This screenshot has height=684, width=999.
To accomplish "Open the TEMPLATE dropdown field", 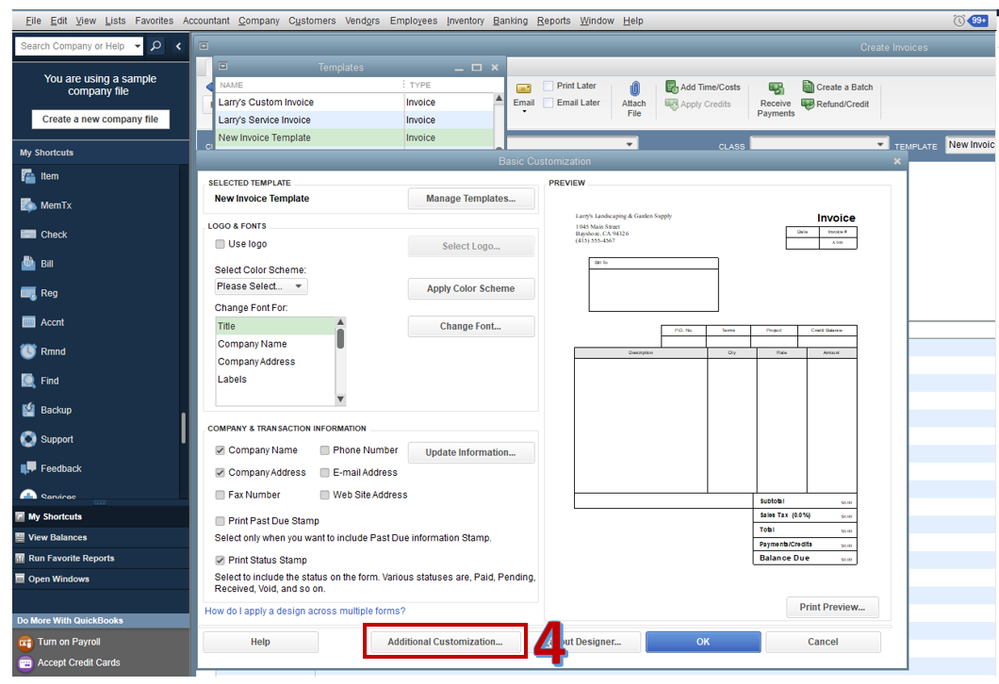I will (970, 145).
